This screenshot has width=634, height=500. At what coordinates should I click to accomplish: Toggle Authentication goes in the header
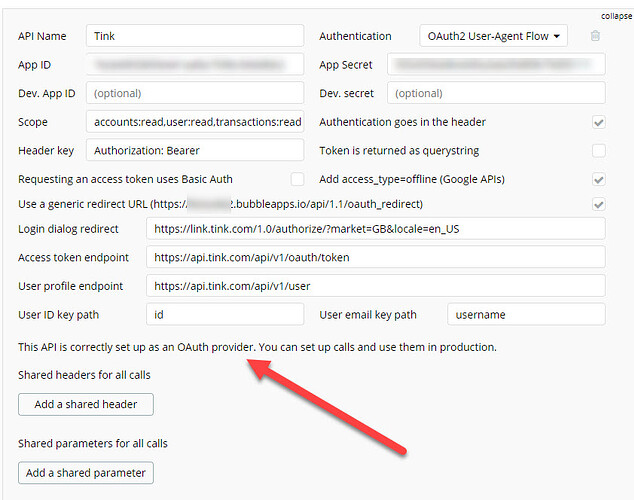(x=598, y=122)
